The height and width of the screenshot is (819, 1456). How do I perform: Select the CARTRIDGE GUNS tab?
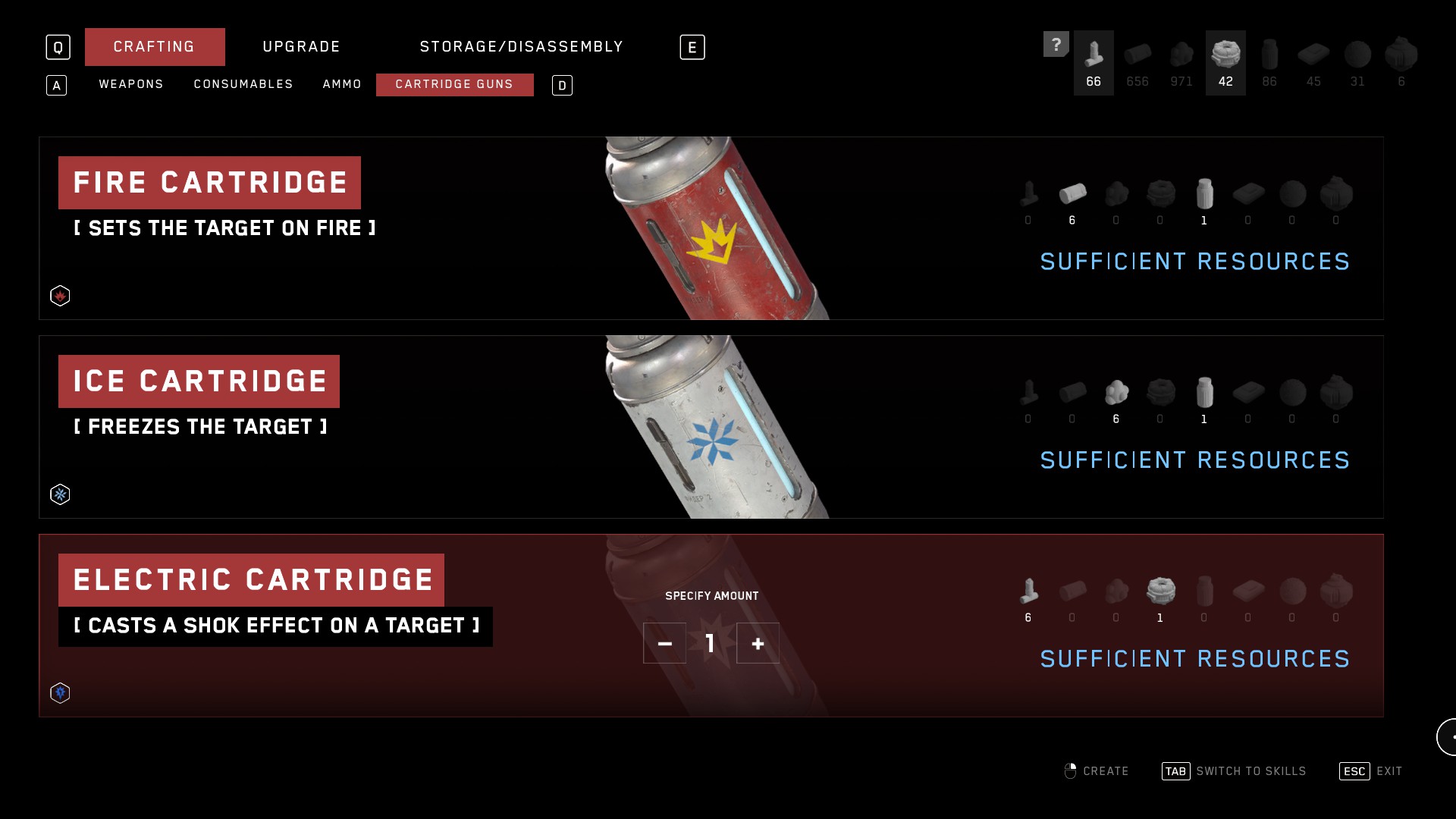point(454,84)
